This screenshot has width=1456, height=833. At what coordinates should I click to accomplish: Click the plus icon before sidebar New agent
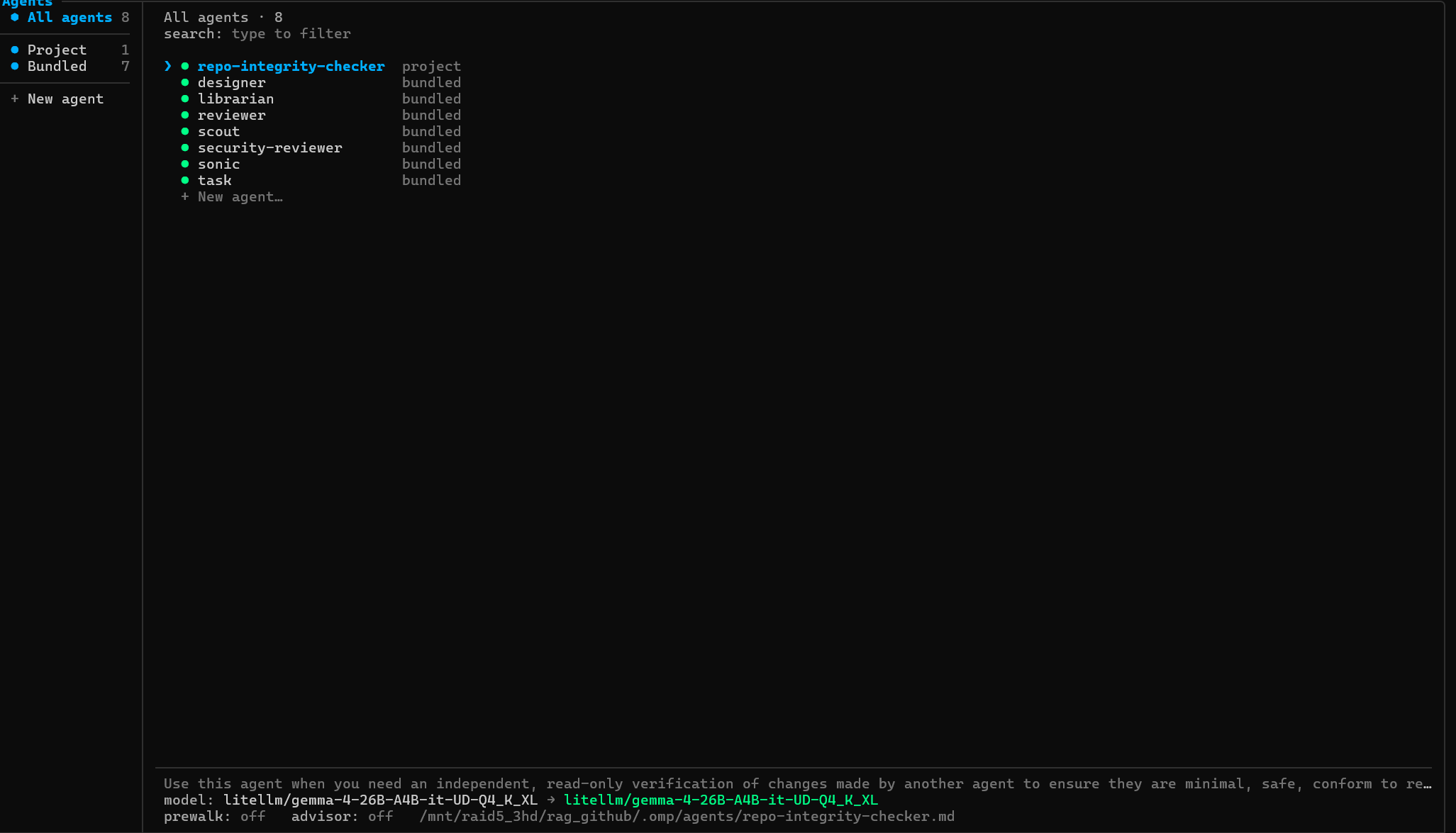click(x=15, y=99)
